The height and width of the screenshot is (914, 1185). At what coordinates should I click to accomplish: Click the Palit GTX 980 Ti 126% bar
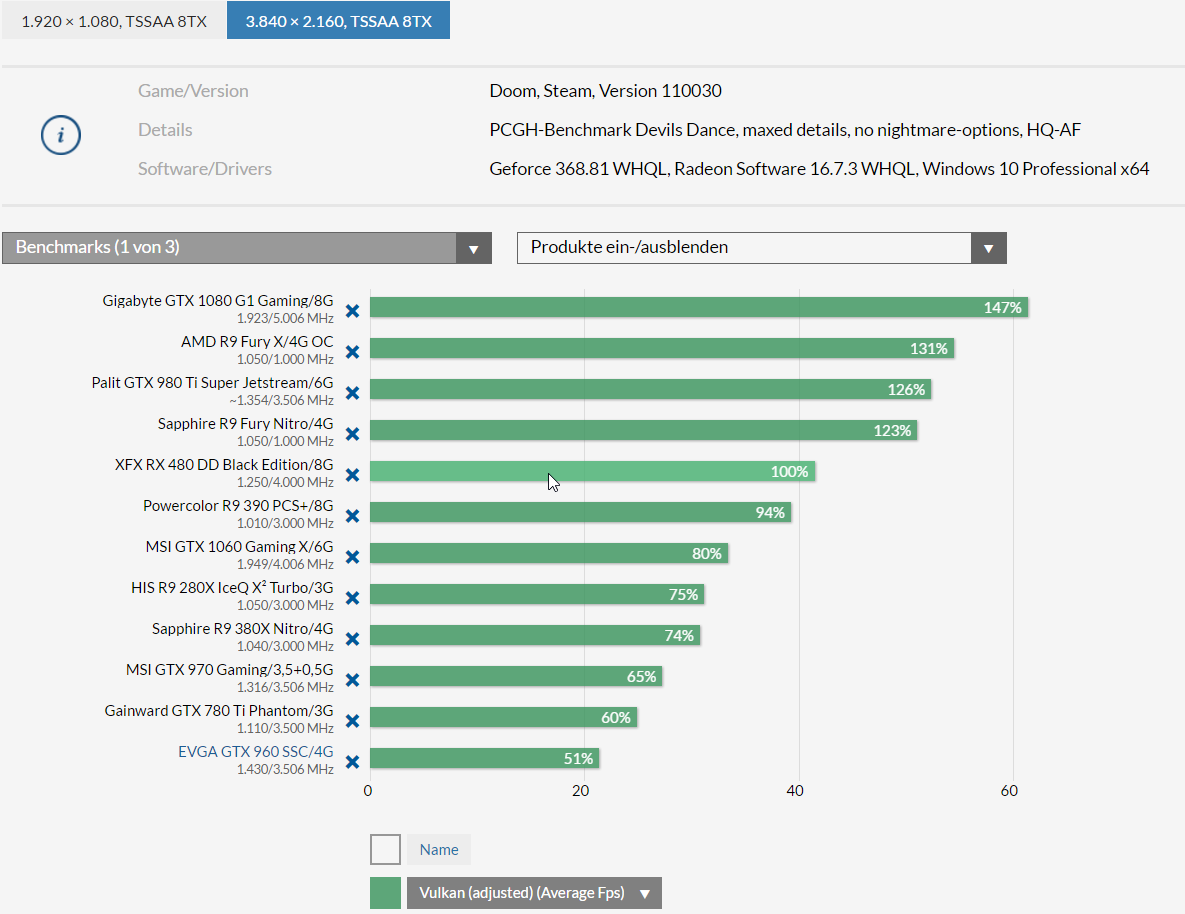pyautogui.click(x=651, y=389)
